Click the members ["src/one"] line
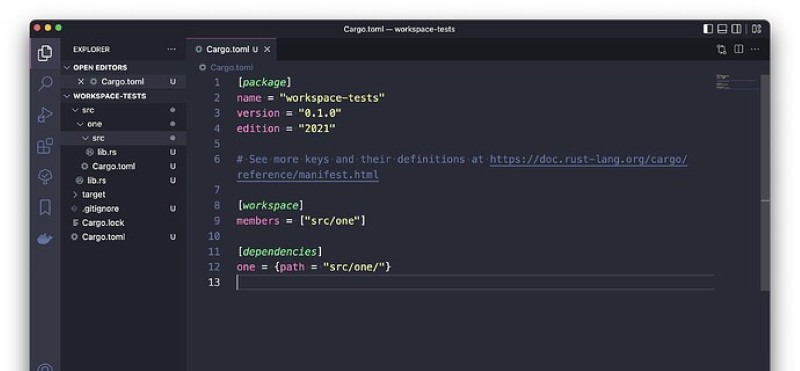This screenshot has width=800, height=371. 301,220
